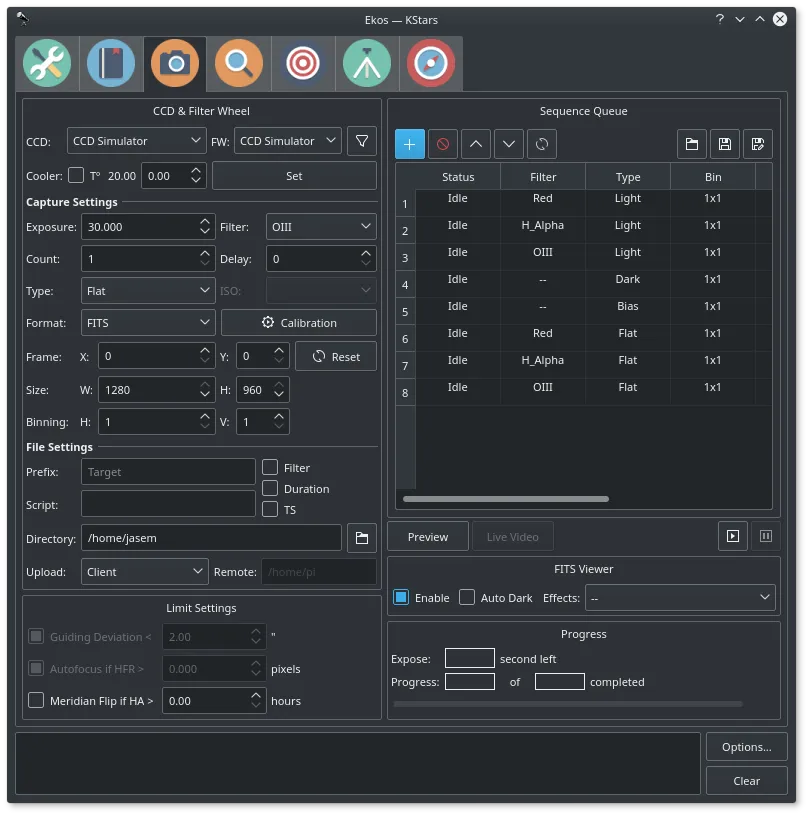
Task: Reset job status in sequence queue
Action: click(542, 144)
